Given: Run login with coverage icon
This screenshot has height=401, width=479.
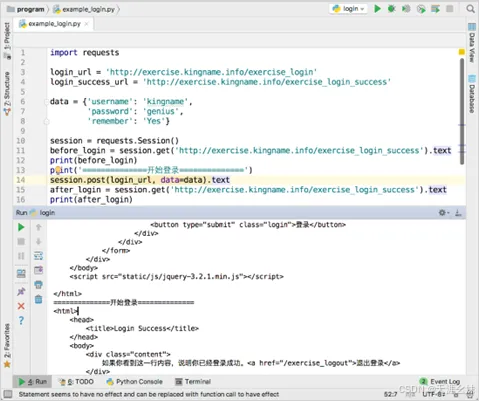Looking at the screenshot, I should (x=406, y=9).
